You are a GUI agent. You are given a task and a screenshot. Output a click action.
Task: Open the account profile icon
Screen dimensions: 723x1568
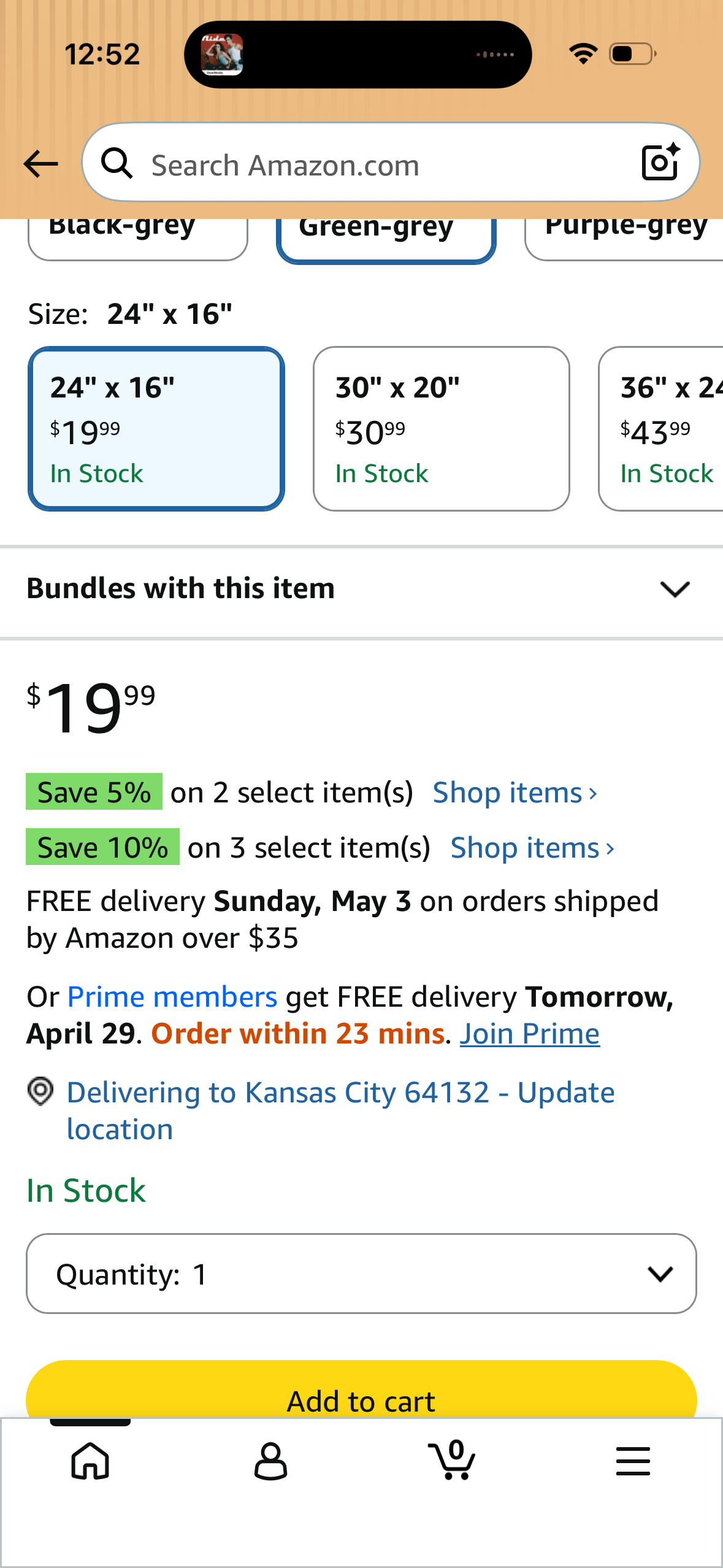[x=270, y=1461]
